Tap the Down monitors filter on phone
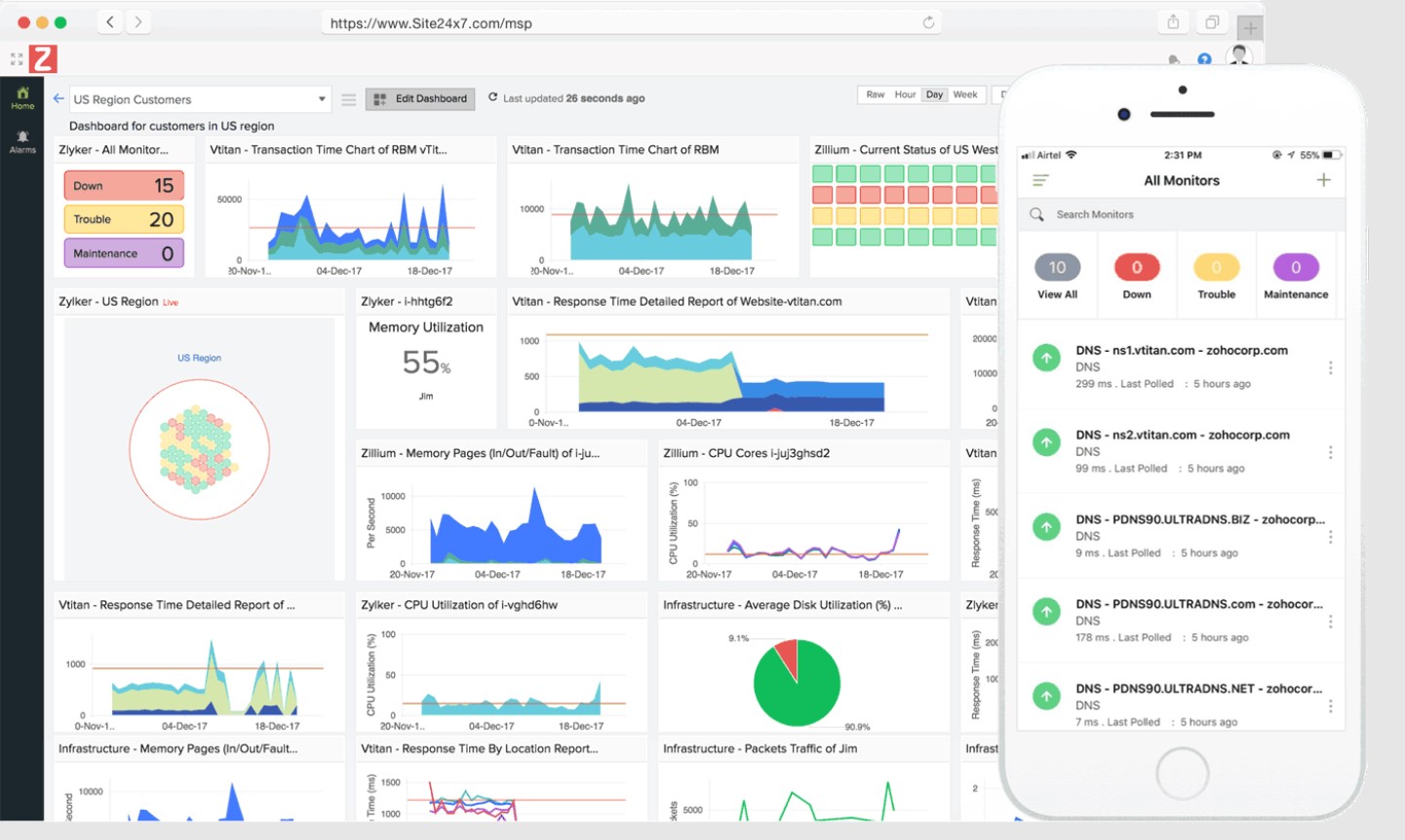 coord(1137,277)
